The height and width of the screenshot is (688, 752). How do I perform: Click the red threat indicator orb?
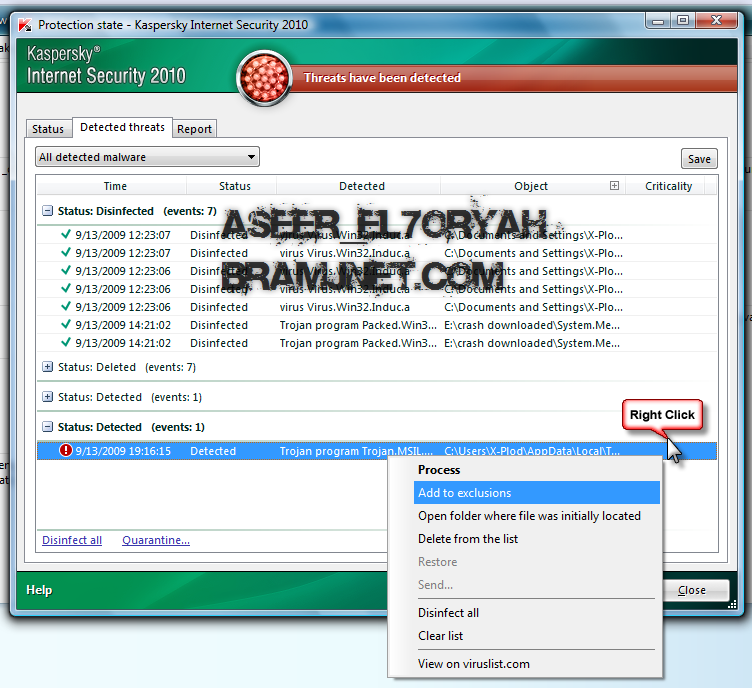coord(264,78)
